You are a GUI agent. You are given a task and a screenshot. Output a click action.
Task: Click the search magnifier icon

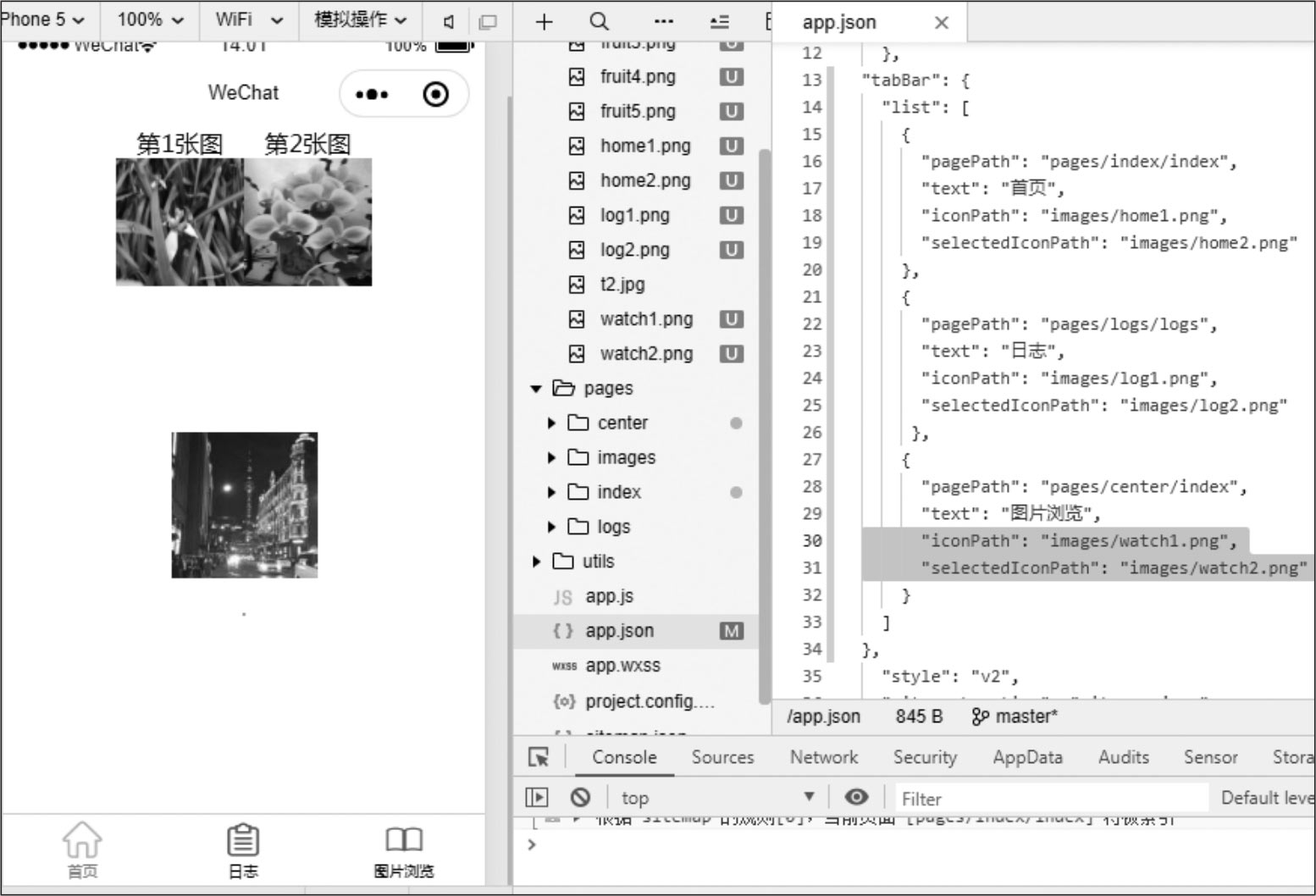click(599, 22)
